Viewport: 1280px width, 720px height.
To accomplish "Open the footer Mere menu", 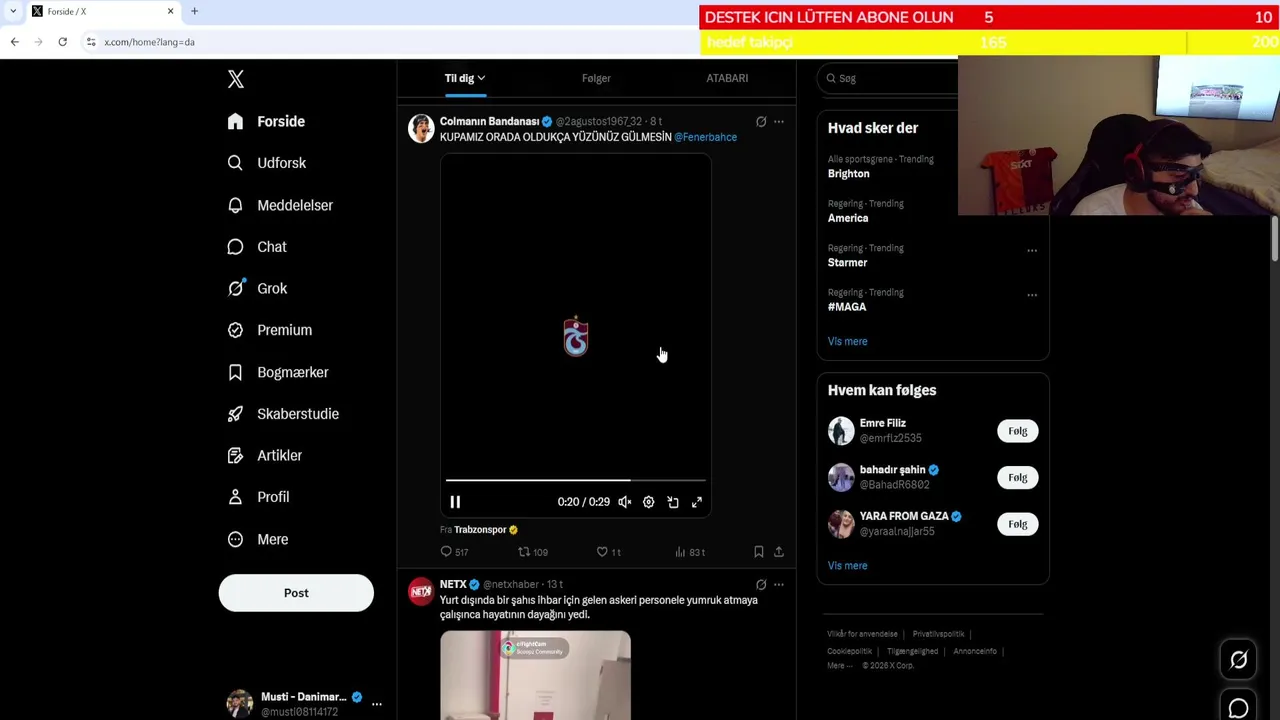I will coord(839,666).
